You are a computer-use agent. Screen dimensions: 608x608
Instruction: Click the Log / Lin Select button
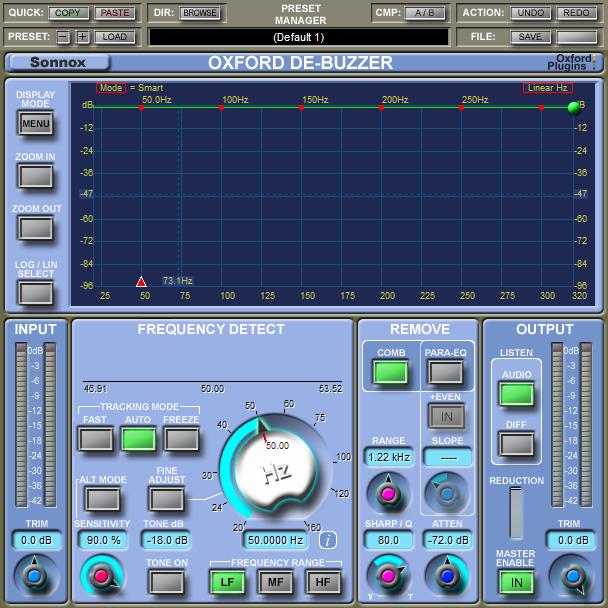click(36, 293)
